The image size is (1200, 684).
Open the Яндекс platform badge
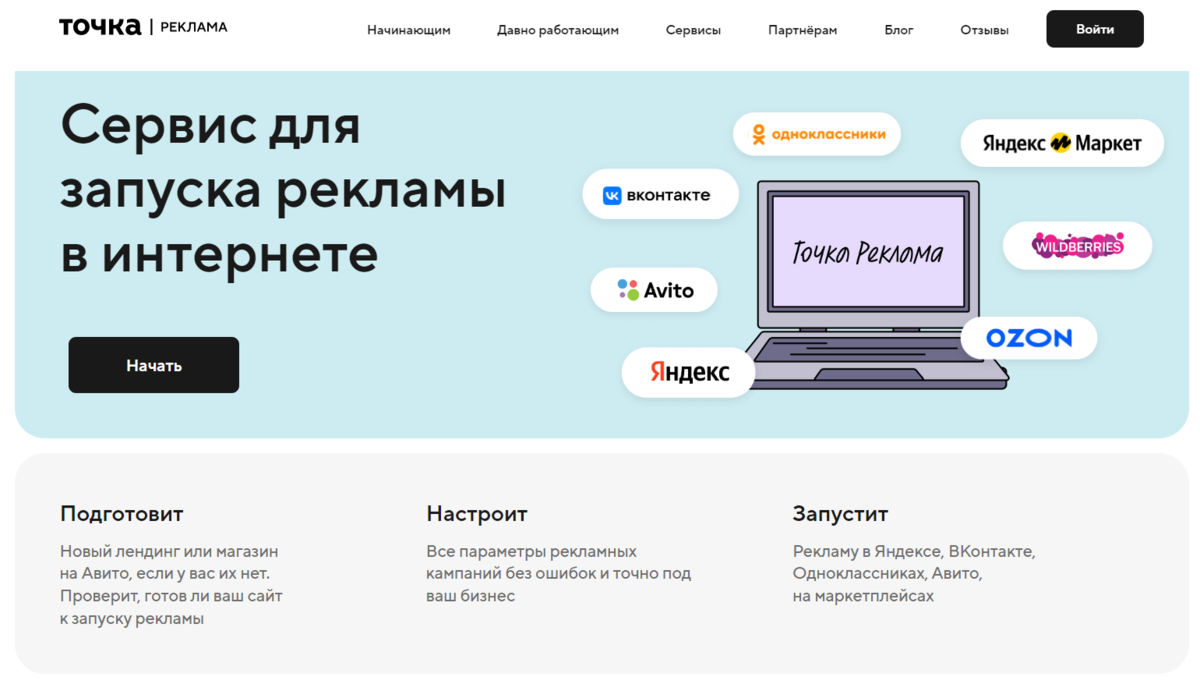688,371
